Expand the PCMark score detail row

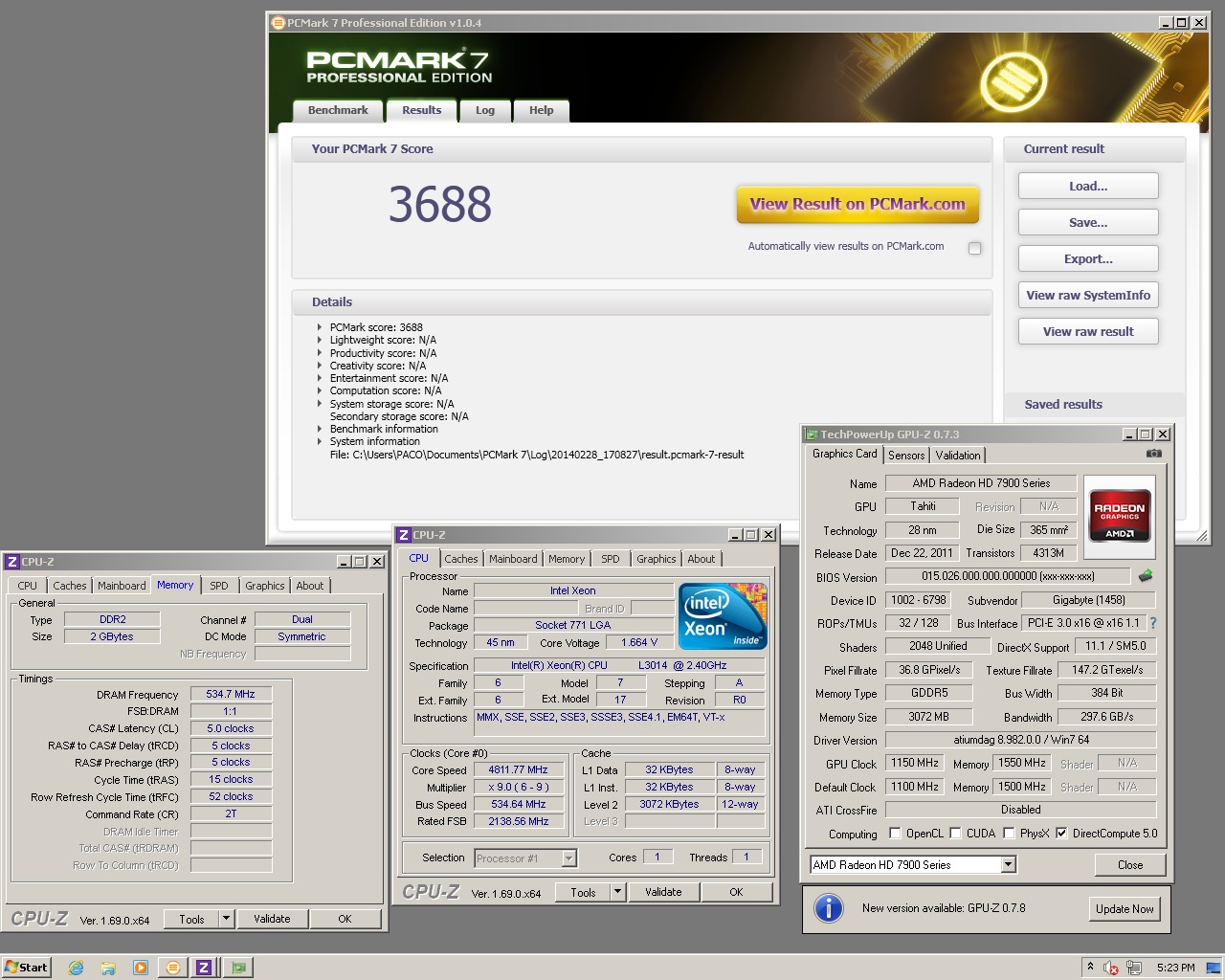tap(320, 327)
